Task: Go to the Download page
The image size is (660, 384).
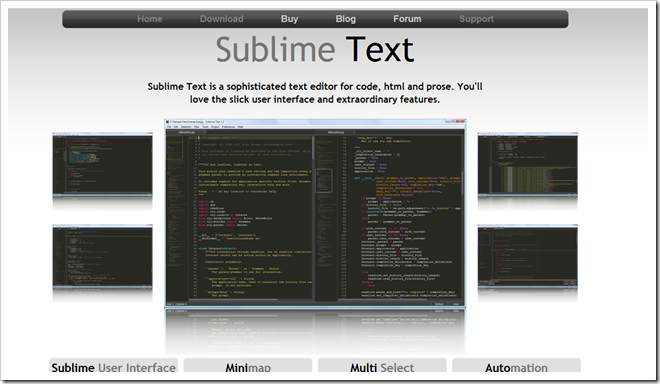Action: pyautogui.click(x=221, y=19)
